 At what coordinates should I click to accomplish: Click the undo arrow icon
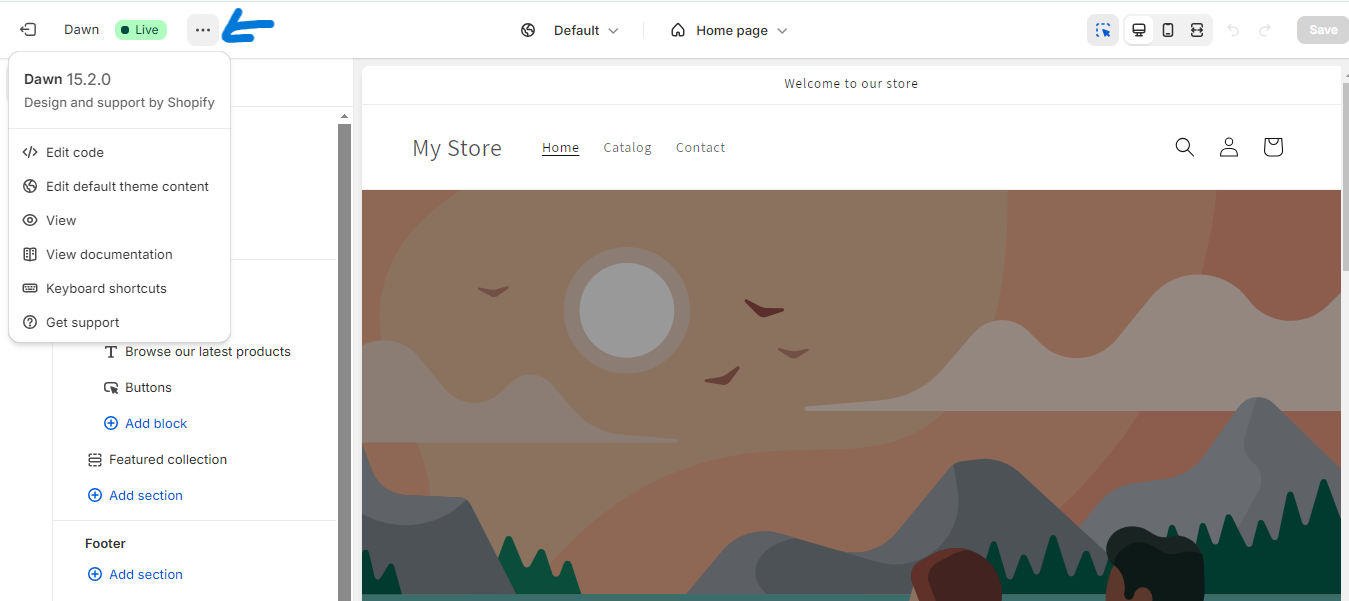[1233, 30]
